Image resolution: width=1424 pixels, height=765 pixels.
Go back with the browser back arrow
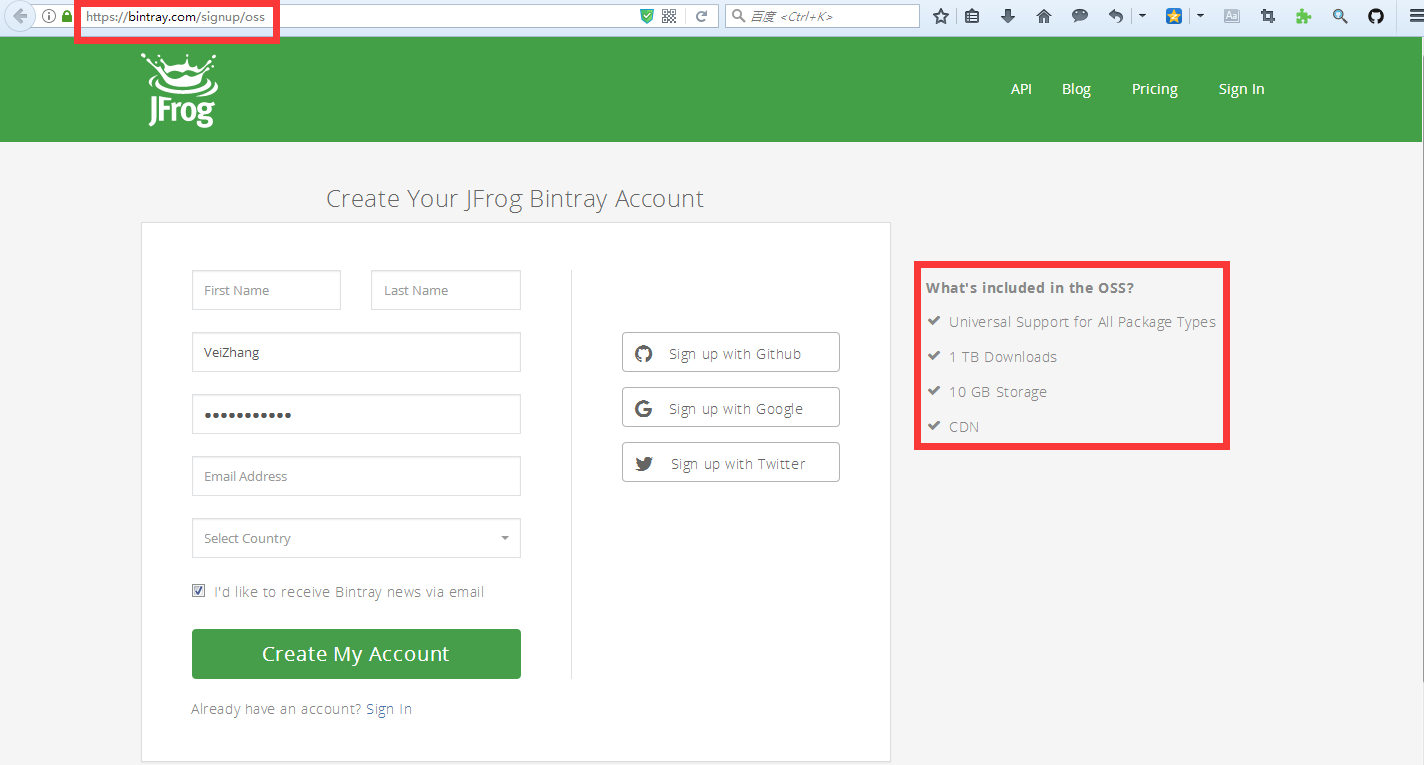pyautogui.click(x=20, y=16)
